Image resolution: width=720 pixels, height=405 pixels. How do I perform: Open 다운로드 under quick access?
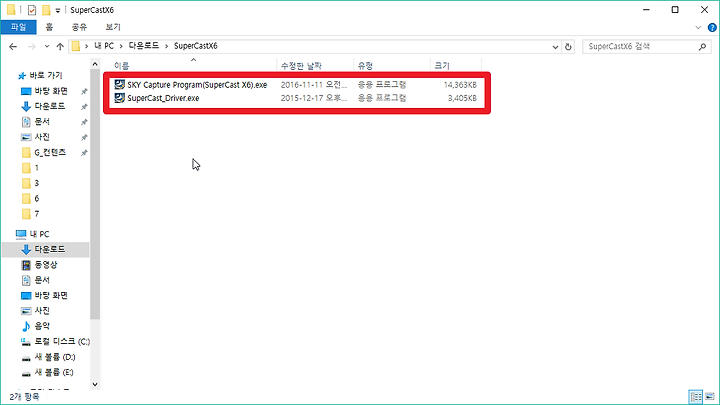50,106
